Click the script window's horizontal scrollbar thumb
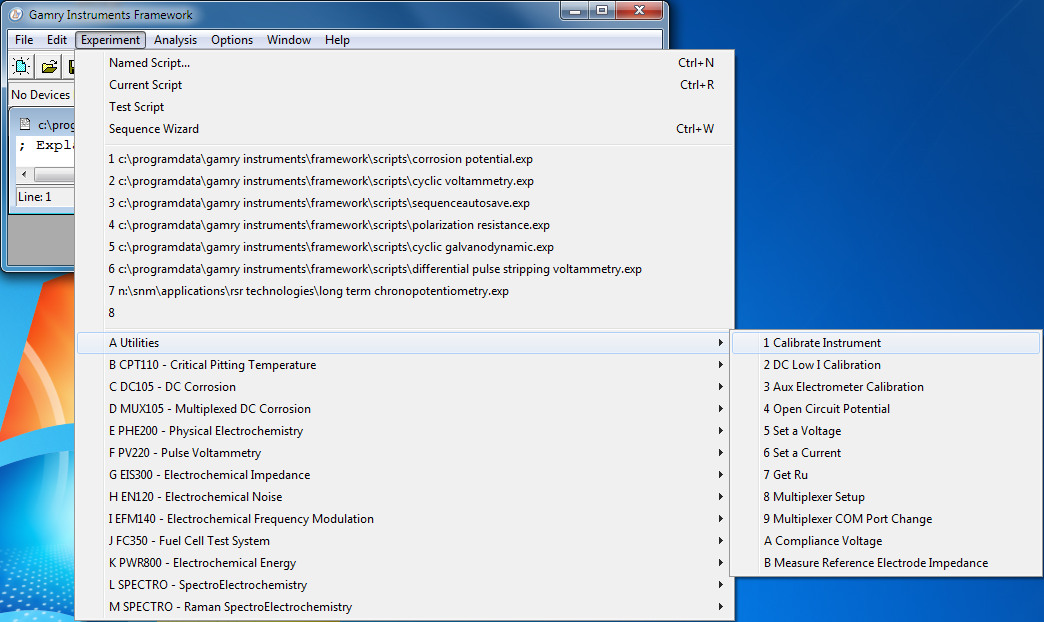The width and height of the screenshot is (1044, 622). point(55,174)
